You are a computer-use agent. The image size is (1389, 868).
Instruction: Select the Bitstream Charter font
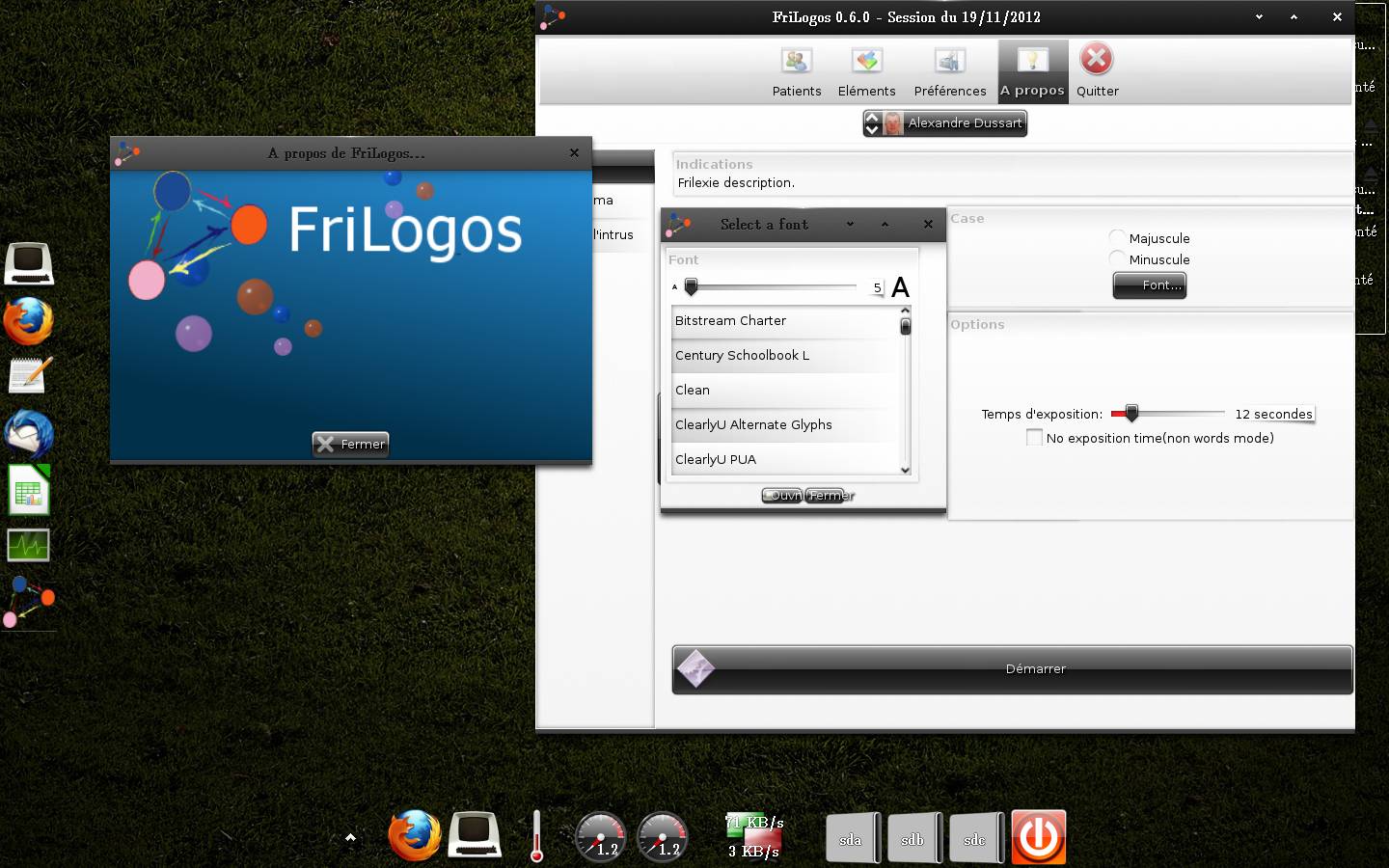click(784, 321)
